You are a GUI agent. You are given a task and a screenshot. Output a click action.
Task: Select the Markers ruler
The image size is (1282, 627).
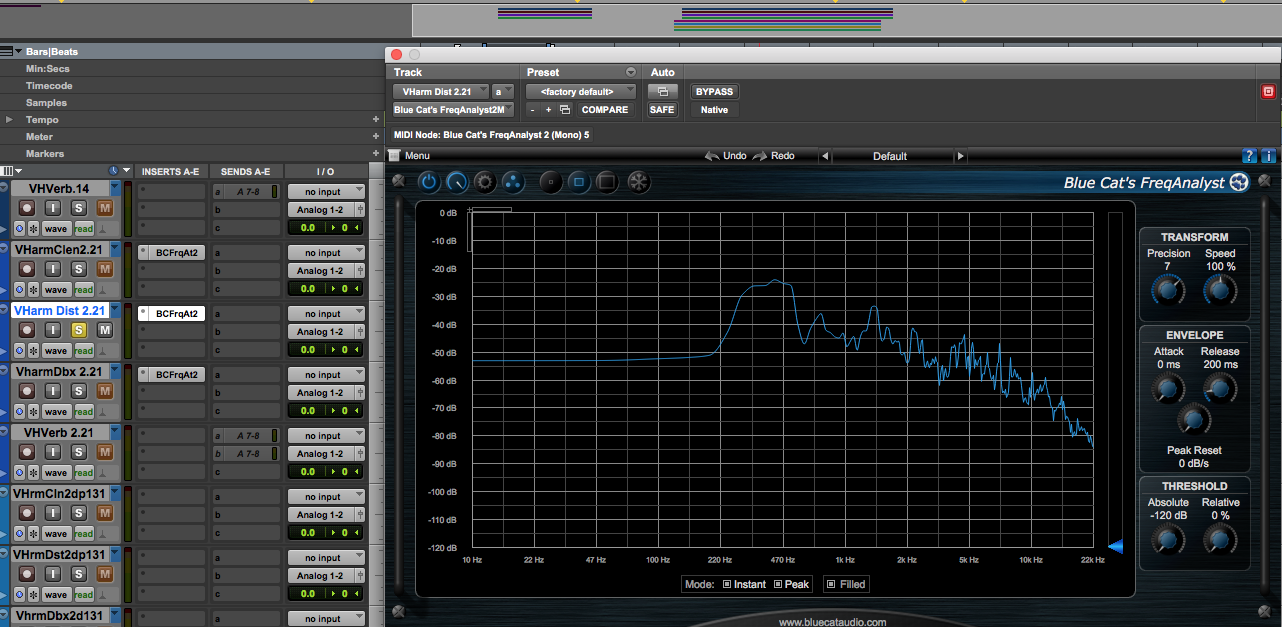click(x=45, y=154)
